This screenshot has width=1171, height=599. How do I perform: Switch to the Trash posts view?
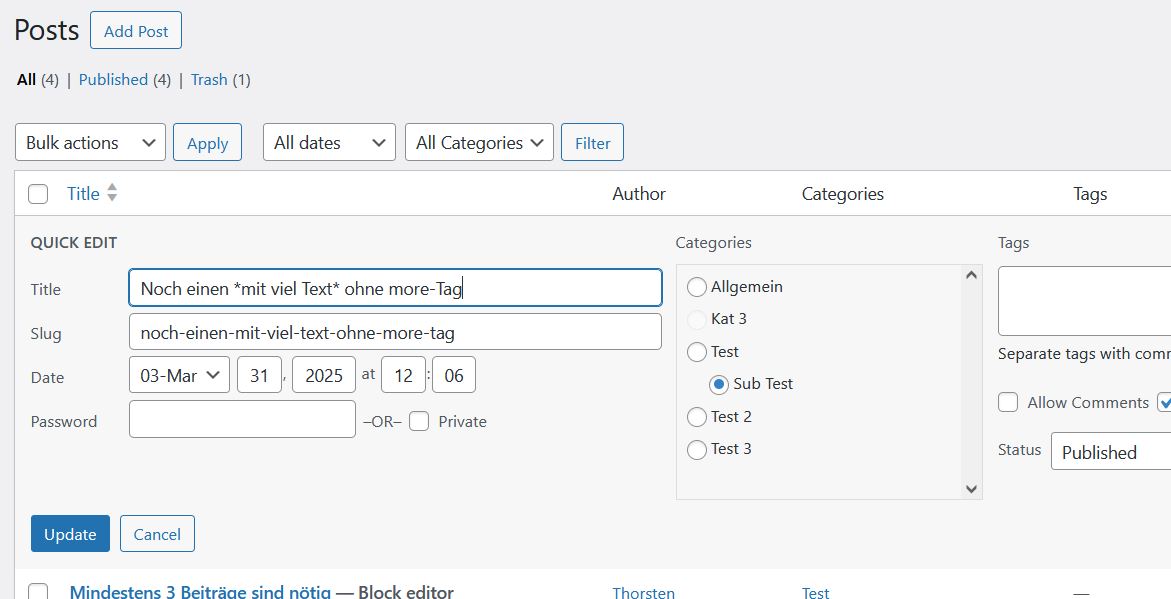tap(208, 79)
